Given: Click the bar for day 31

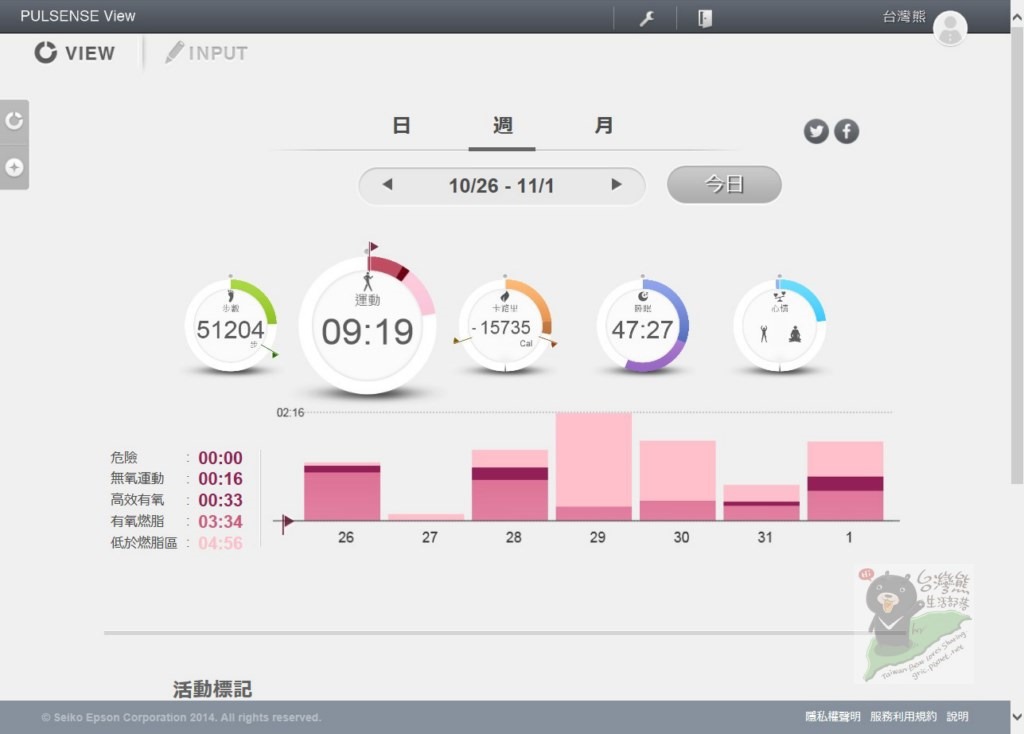Looking at the screenshot, I should coord(761,503).
